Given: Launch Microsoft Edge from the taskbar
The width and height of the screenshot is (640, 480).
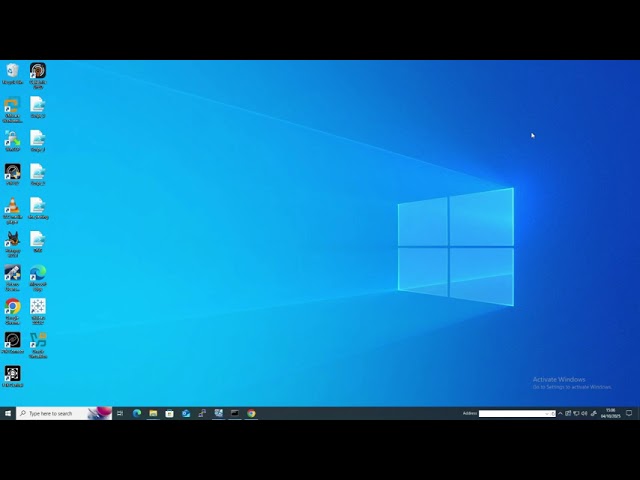Looking at the screenshot, I should (x=137, y=413).
